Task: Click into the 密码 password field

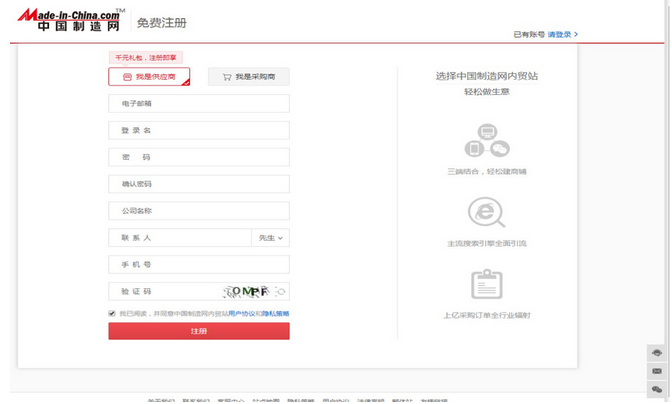Action: click(199, 157)
